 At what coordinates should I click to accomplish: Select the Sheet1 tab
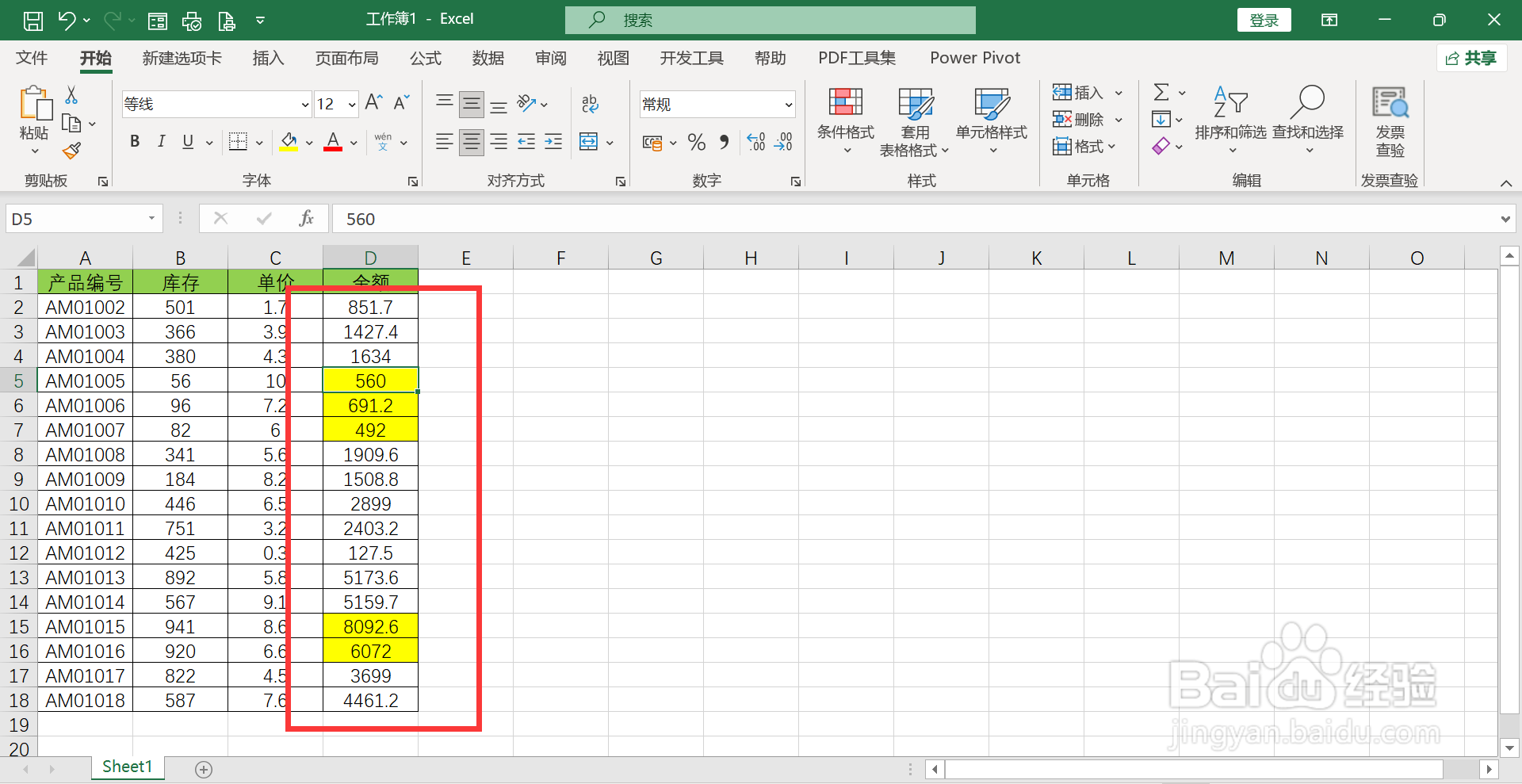[x=127, y=767]
